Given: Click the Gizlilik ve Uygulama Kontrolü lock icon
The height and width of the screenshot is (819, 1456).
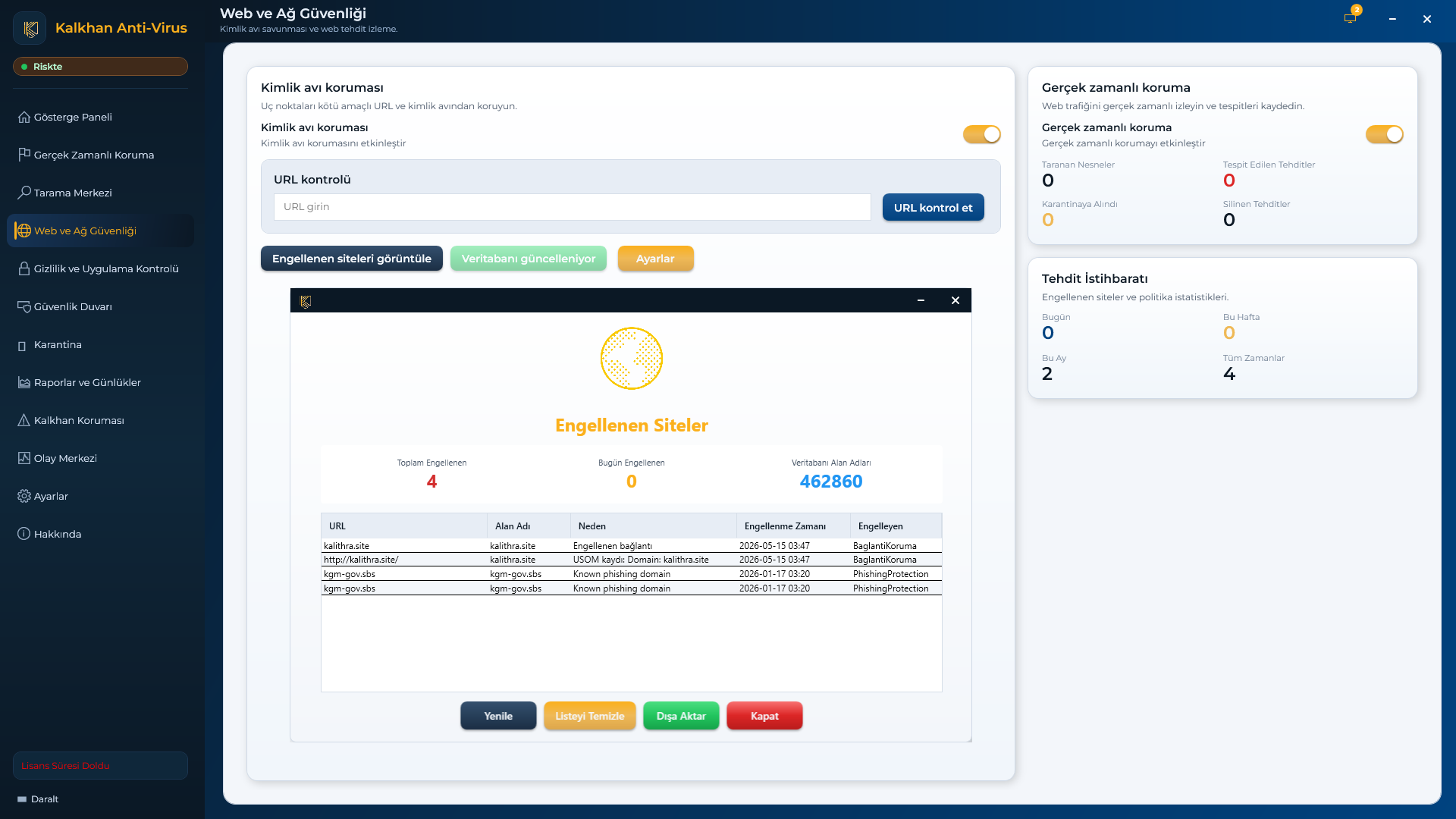Looking at the screenshot, I should point(24,268).
